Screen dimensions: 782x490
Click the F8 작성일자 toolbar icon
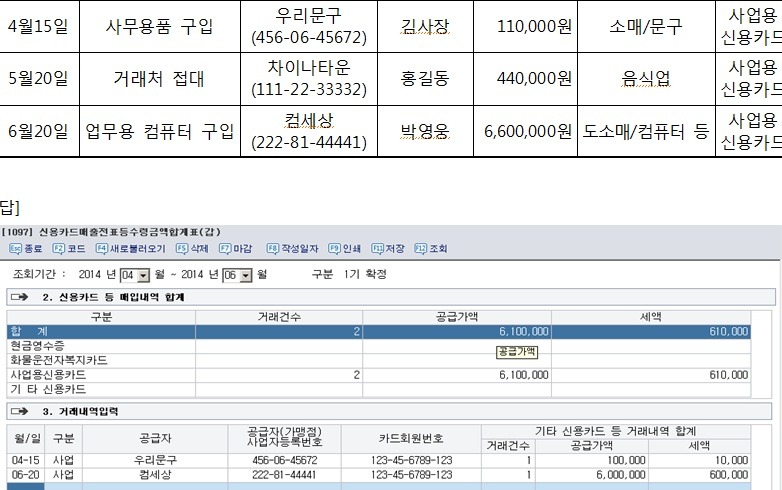292,248
